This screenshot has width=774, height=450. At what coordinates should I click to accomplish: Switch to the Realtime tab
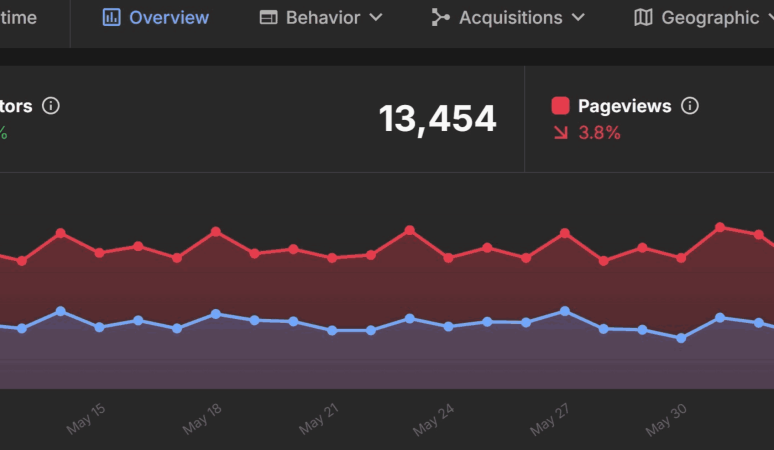point(20,18)
